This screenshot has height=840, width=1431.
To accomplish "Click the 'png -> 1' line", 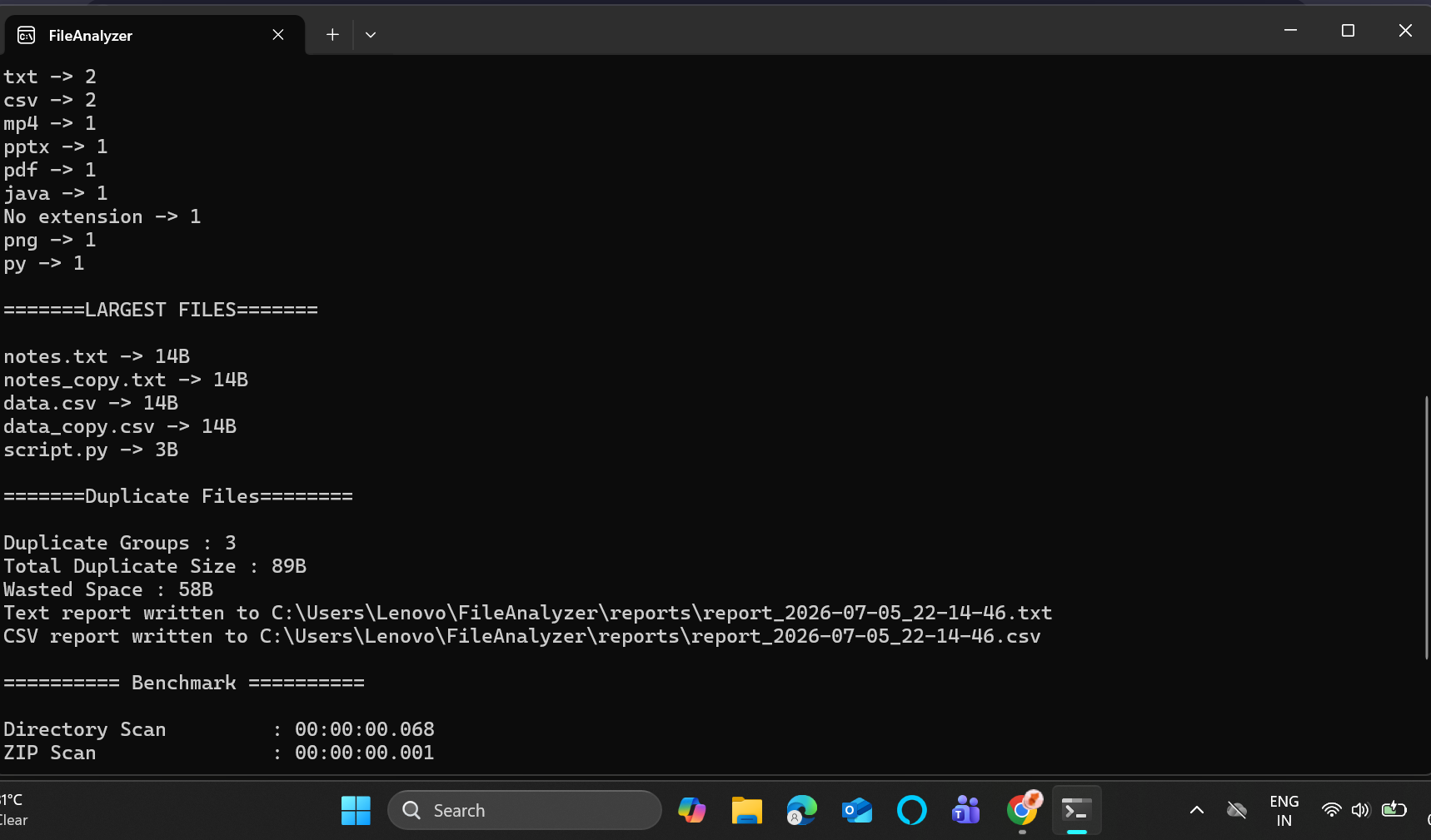I will (50, 240).
